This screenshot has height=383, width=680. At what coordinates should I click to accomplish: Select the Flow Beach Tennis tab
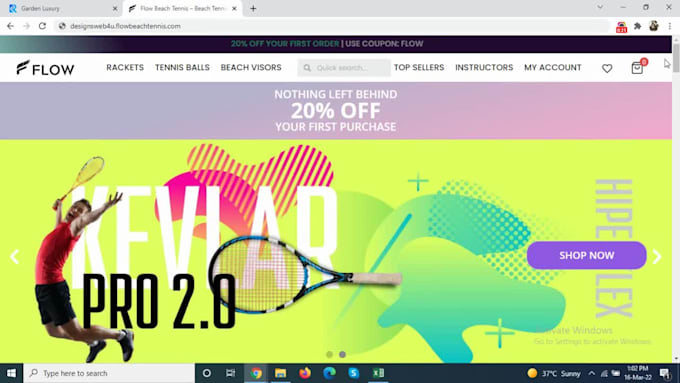point(182,8)
